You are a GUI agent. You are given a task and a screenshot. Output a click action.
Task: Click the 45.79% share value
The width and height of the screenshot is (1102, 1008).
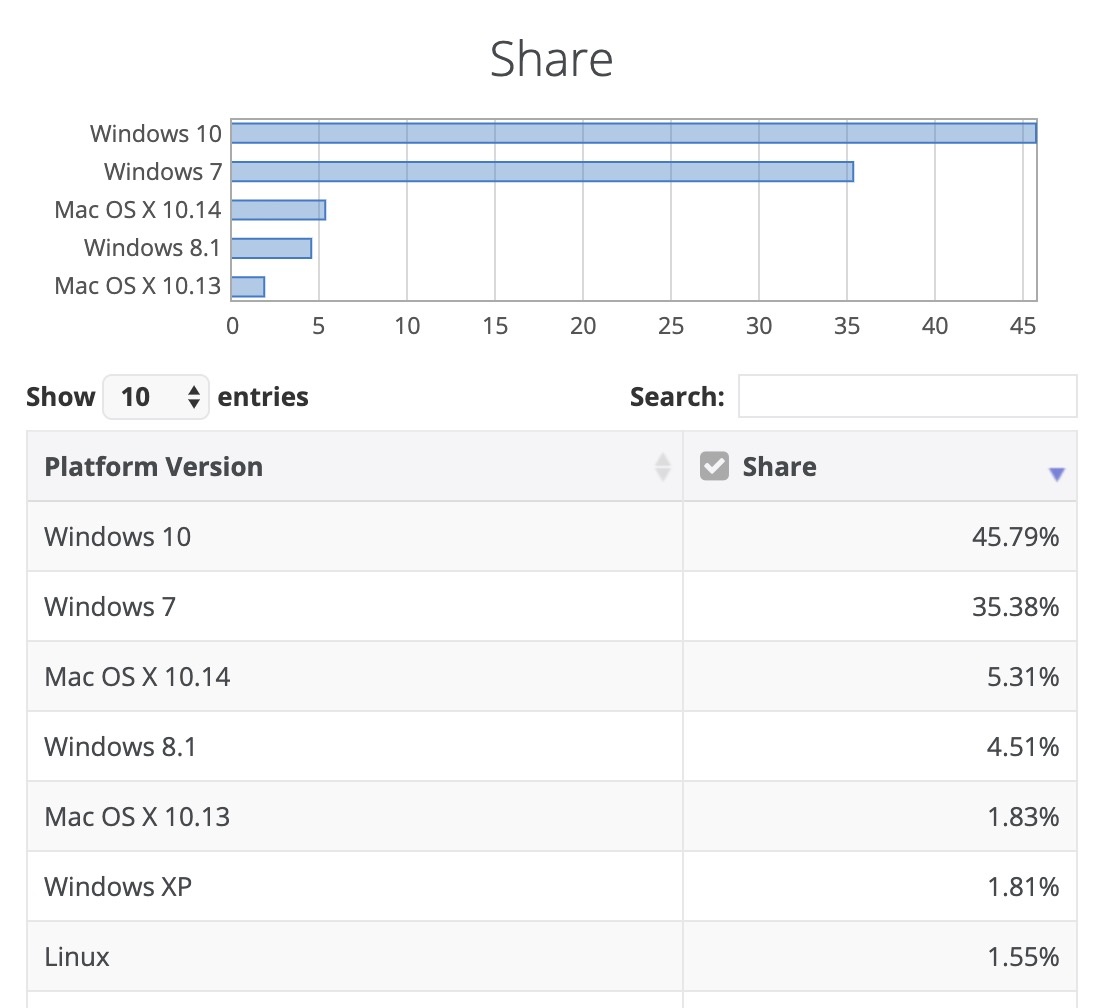click(x=1015, y=537)
